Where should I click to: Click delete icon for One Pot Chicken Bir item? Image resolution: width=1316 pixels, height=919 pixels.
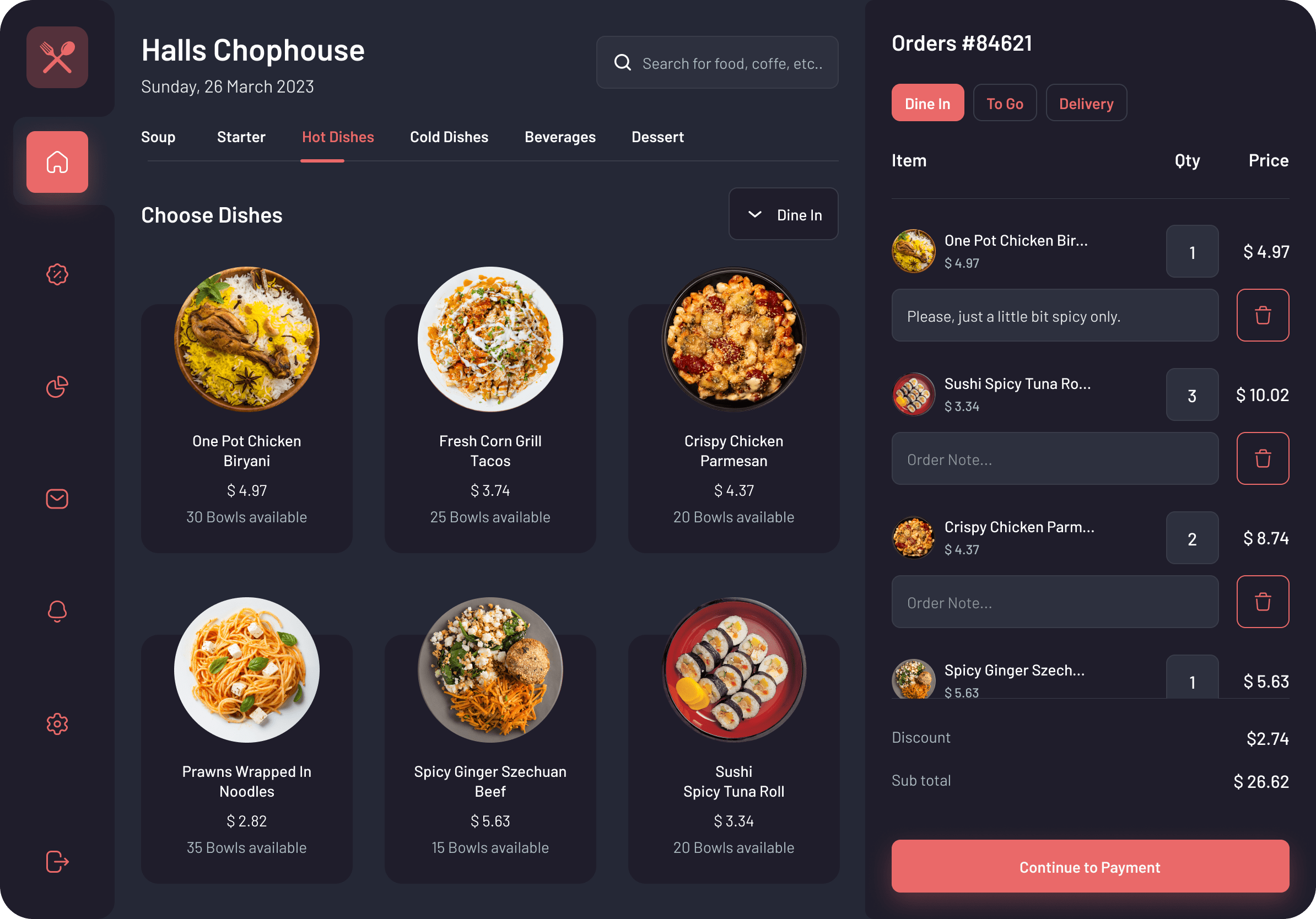point(1263,315)
